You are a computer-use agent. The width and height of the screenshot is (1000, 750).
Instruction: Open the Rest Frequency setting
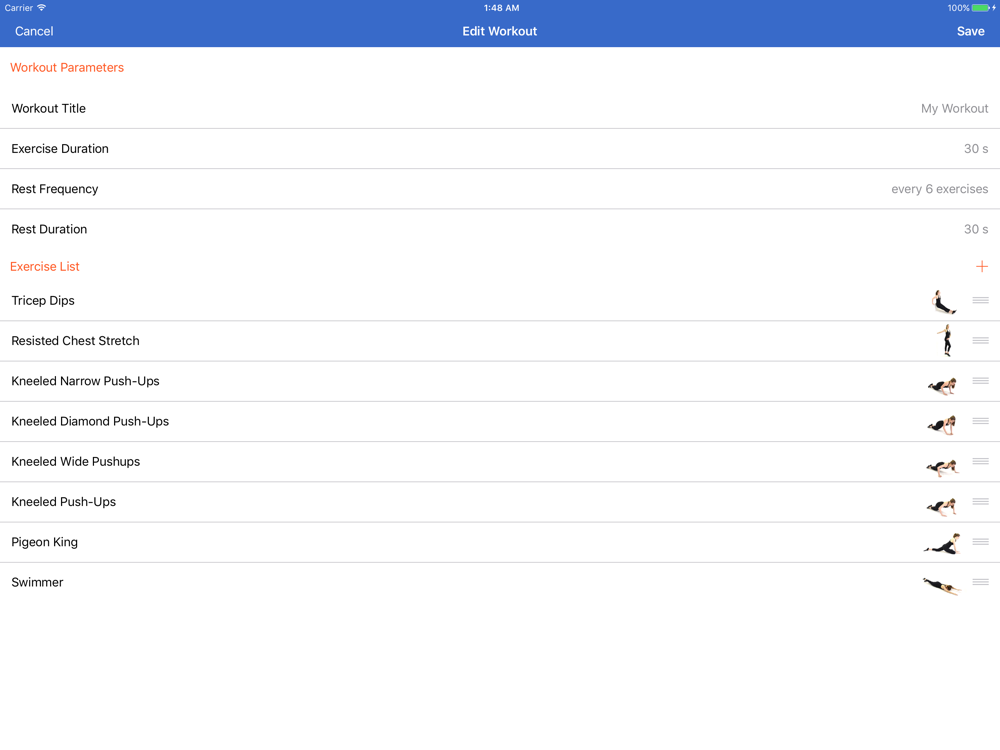click(x=500, y=189)
